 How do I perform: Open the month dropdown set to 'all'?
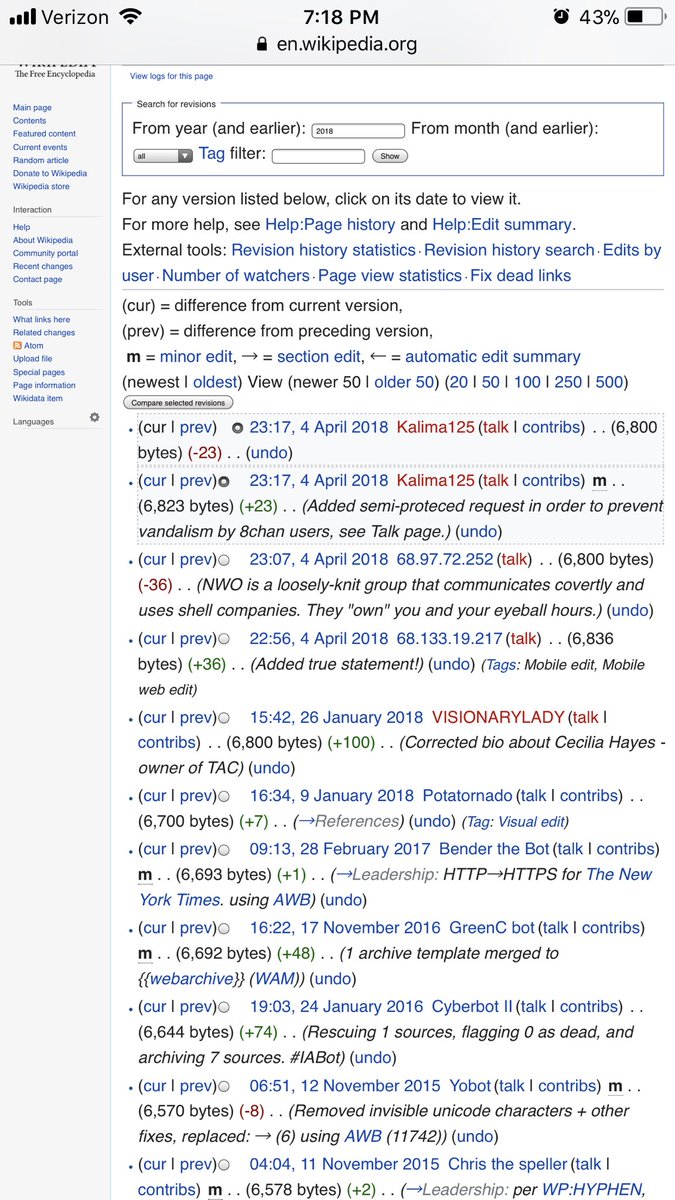(163, 156)
